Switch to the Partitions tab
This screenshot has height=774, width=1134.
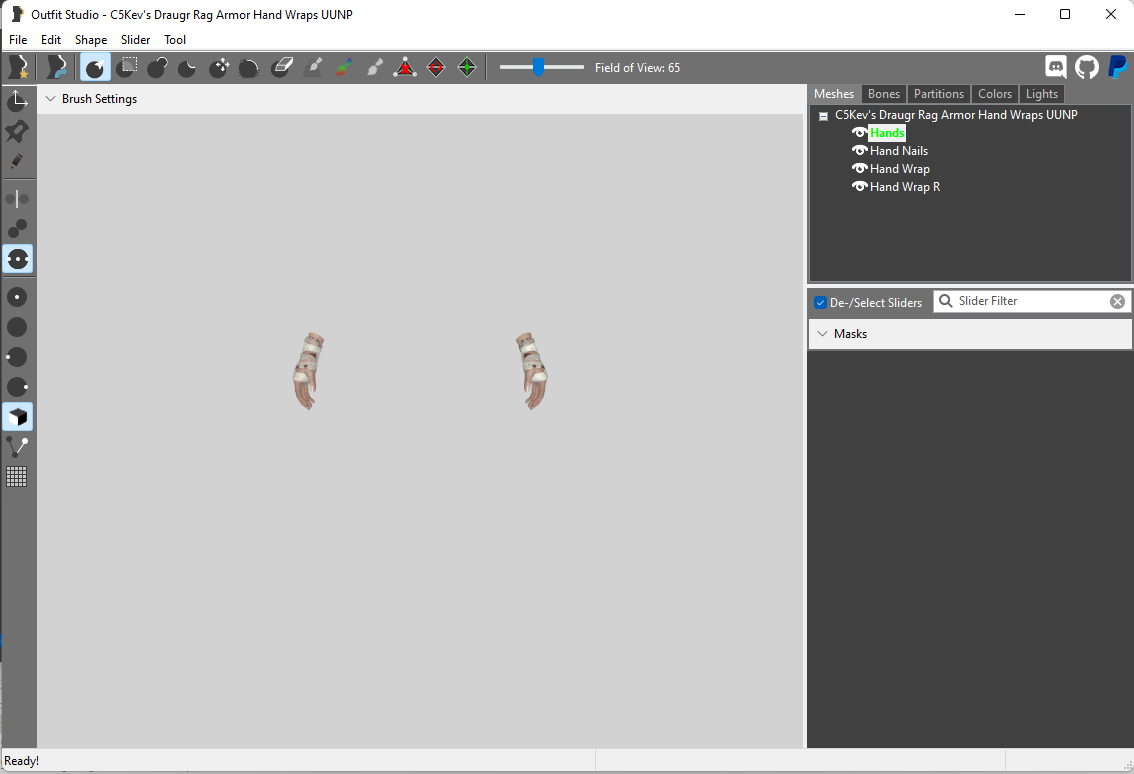tap(939, 94)
